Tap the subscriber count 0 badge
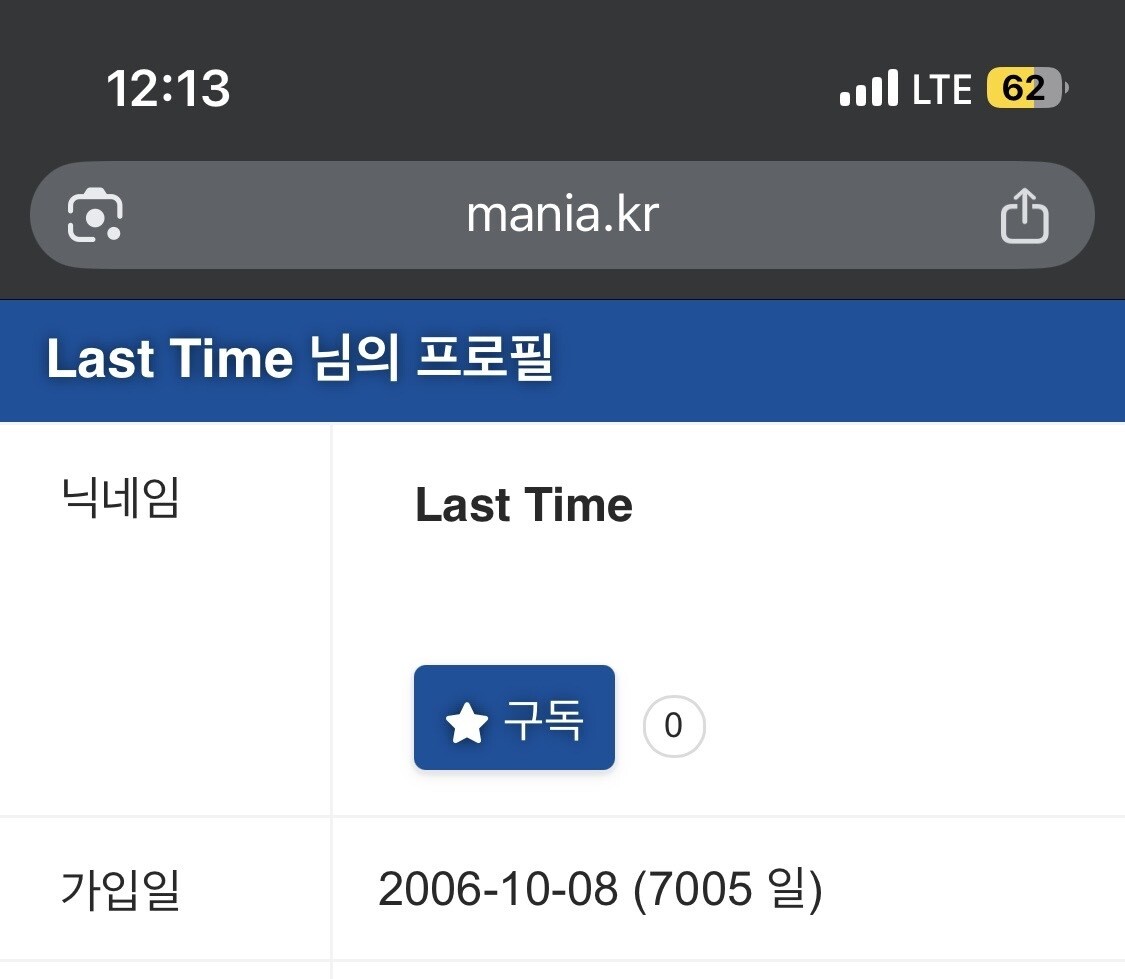The width and height of the screenshot is (1125, 979). point(674,726)
